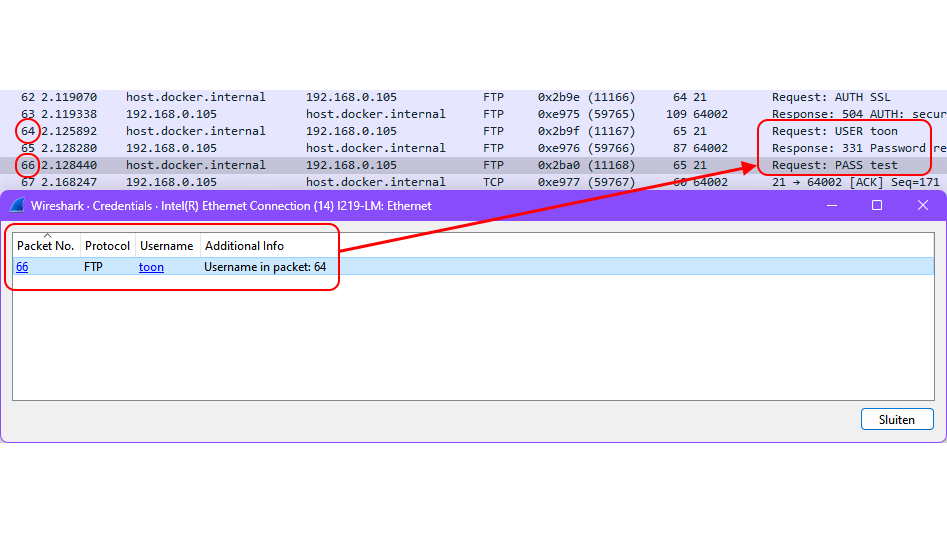Sort by Packet No. column header

click(x=46, y=246)
